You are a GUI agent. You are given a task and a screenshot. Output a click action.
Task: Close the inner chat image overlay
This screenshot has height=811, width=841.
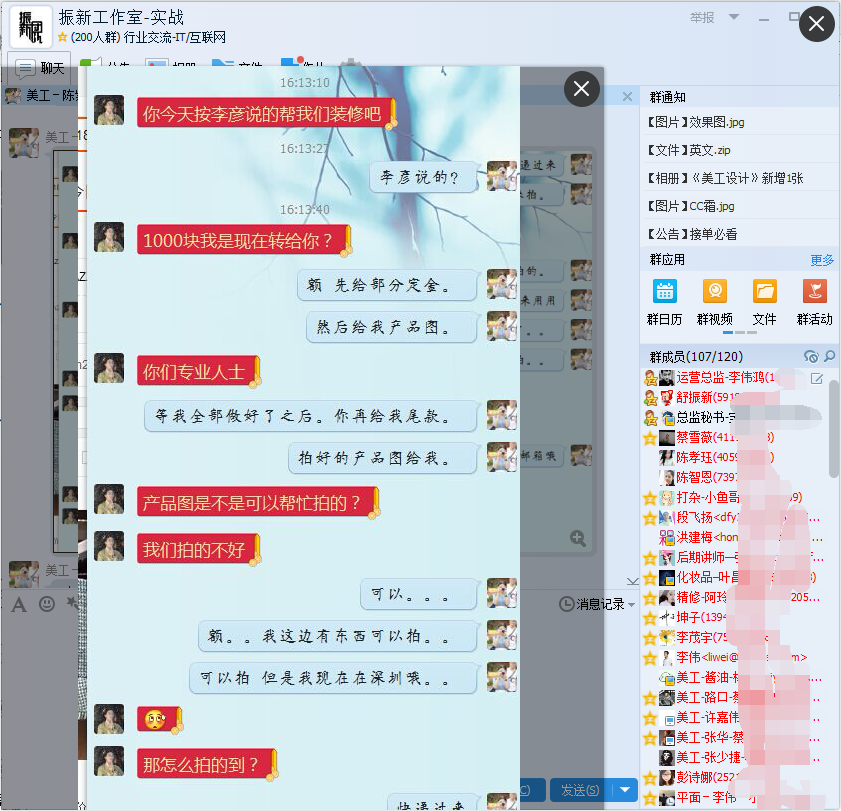(x=581, y=89)
